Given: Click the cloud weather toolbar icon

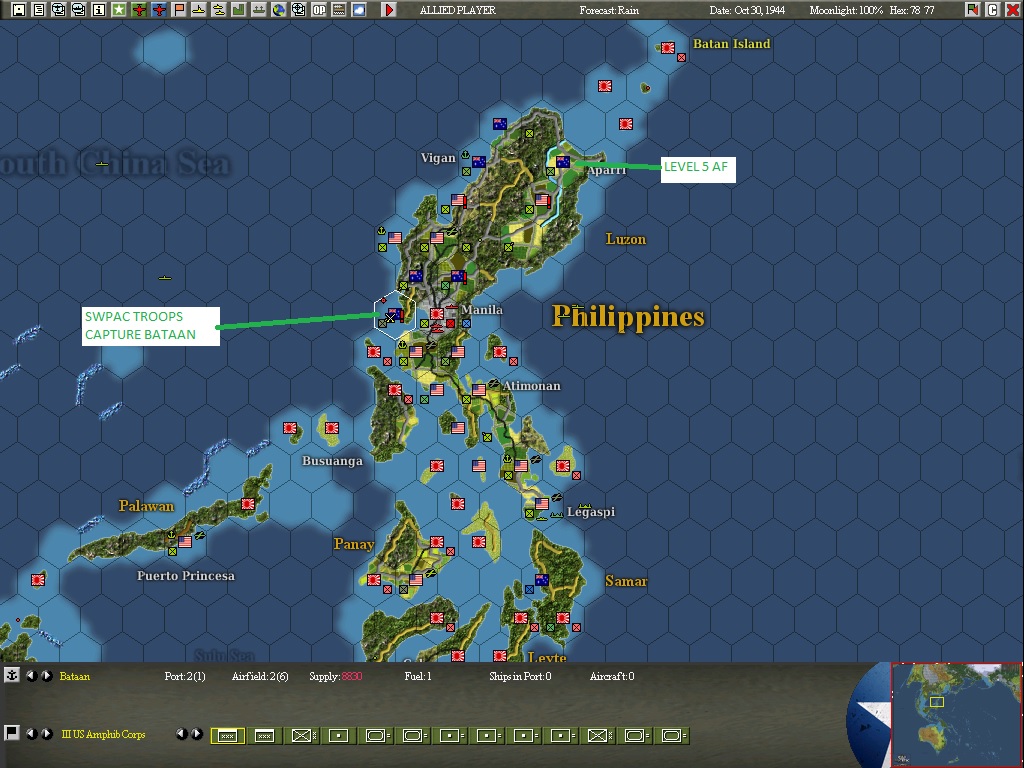Looking at the screenshot, I should click(x=359, y=10).
